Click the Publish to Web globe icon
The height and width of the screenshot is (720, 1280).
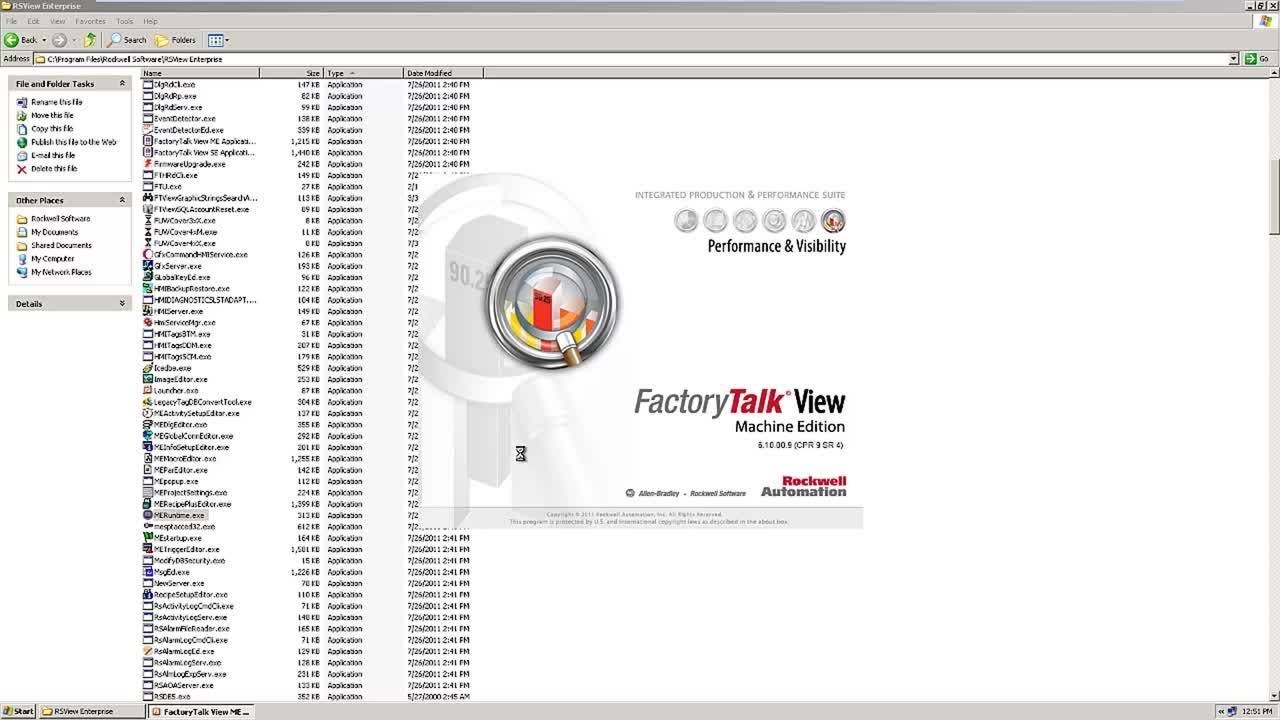(22, 142)
